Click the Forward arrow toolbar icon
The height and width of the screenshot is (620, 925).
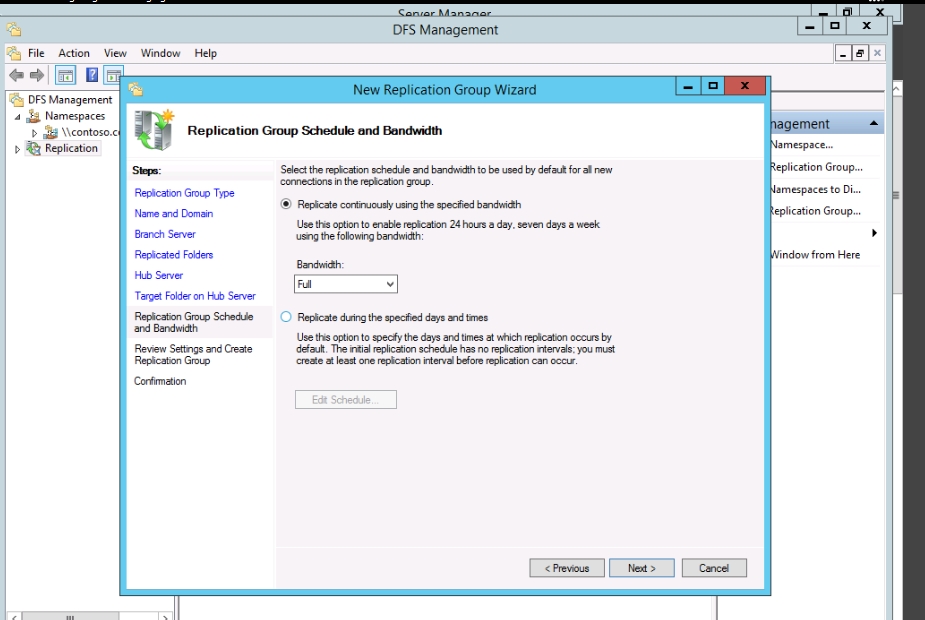coord(36,76)
